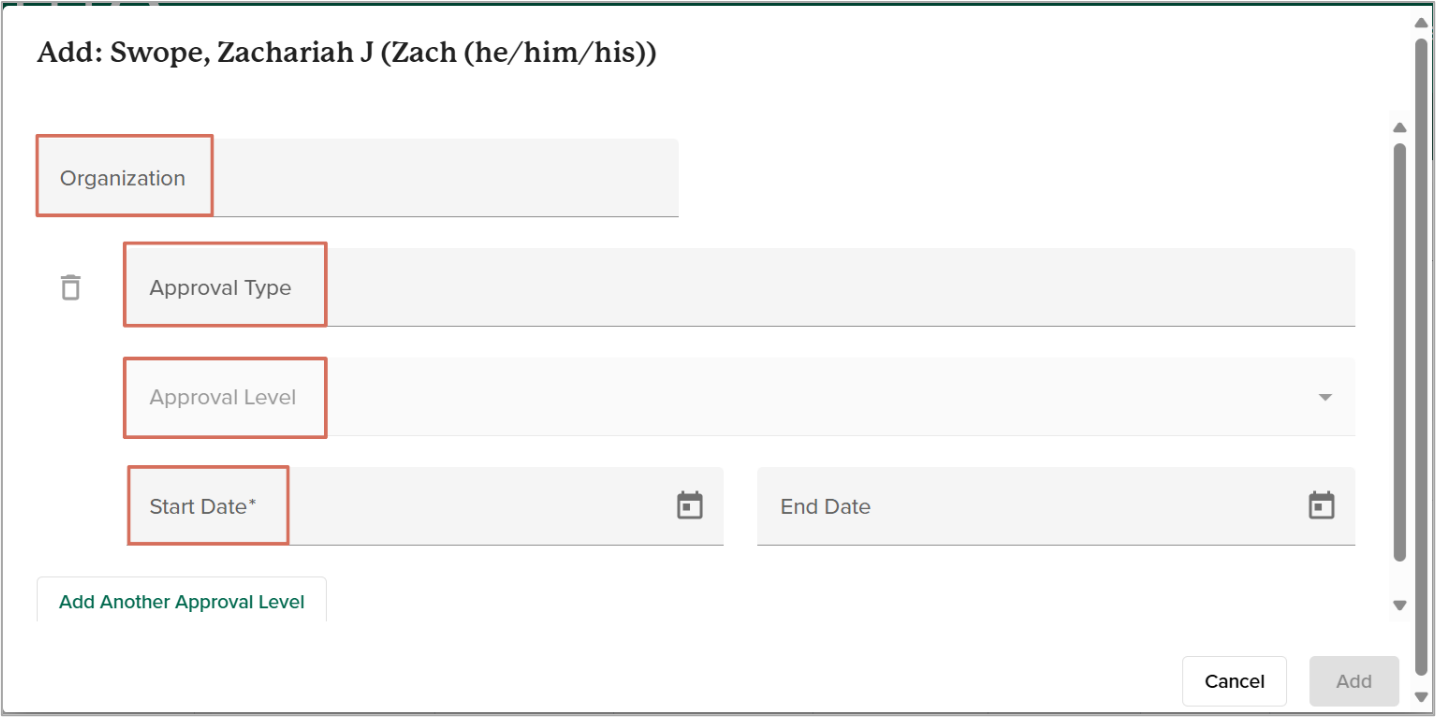Image resolution: width=1436 pixels, height=717 pixels.
Task: Click the form panel's scroll up arrow
Action: [x=1400, y=127]
